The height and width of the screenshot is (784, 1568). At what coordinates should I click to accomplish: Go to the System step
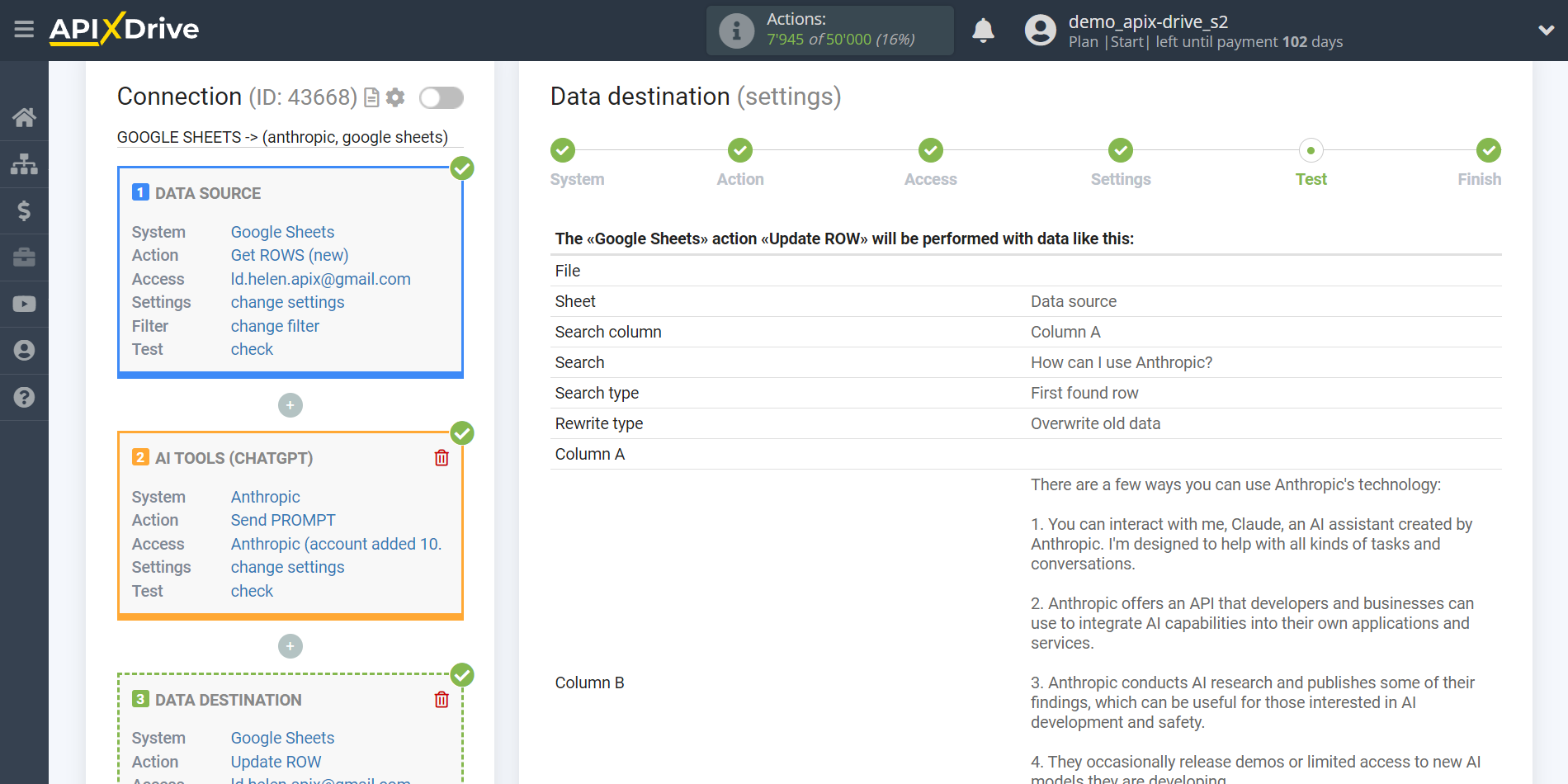[x=563, y=151]
